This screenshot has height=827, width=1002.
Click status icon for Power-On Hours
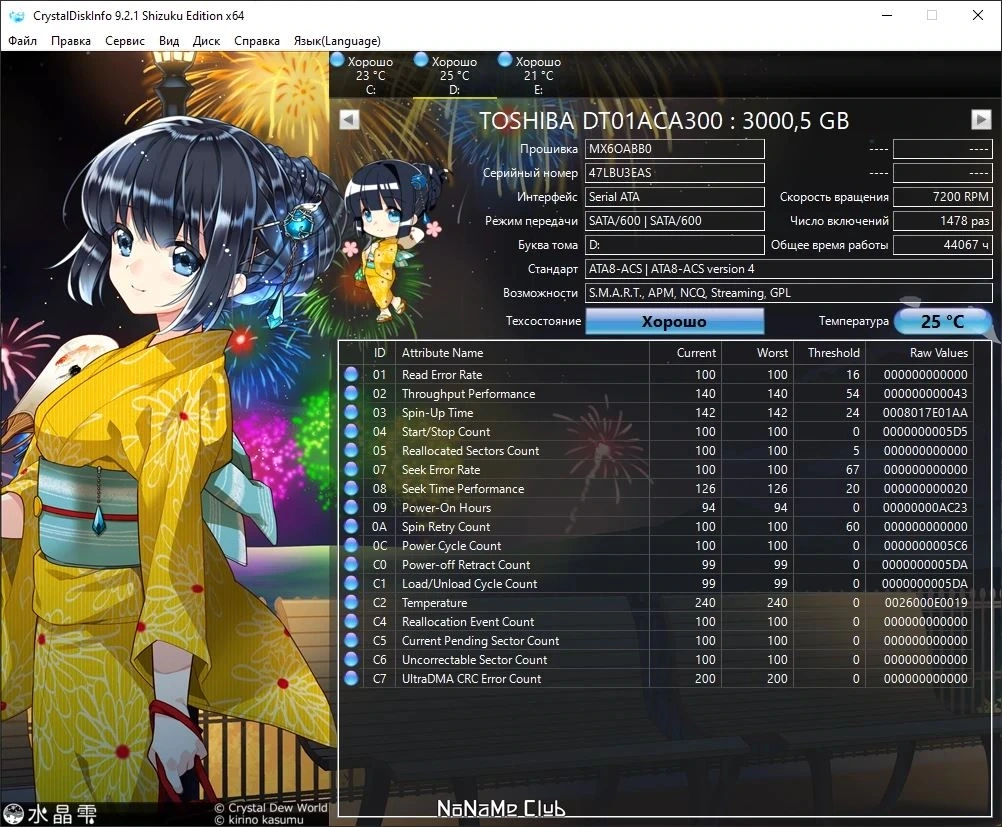pos(351,507)
